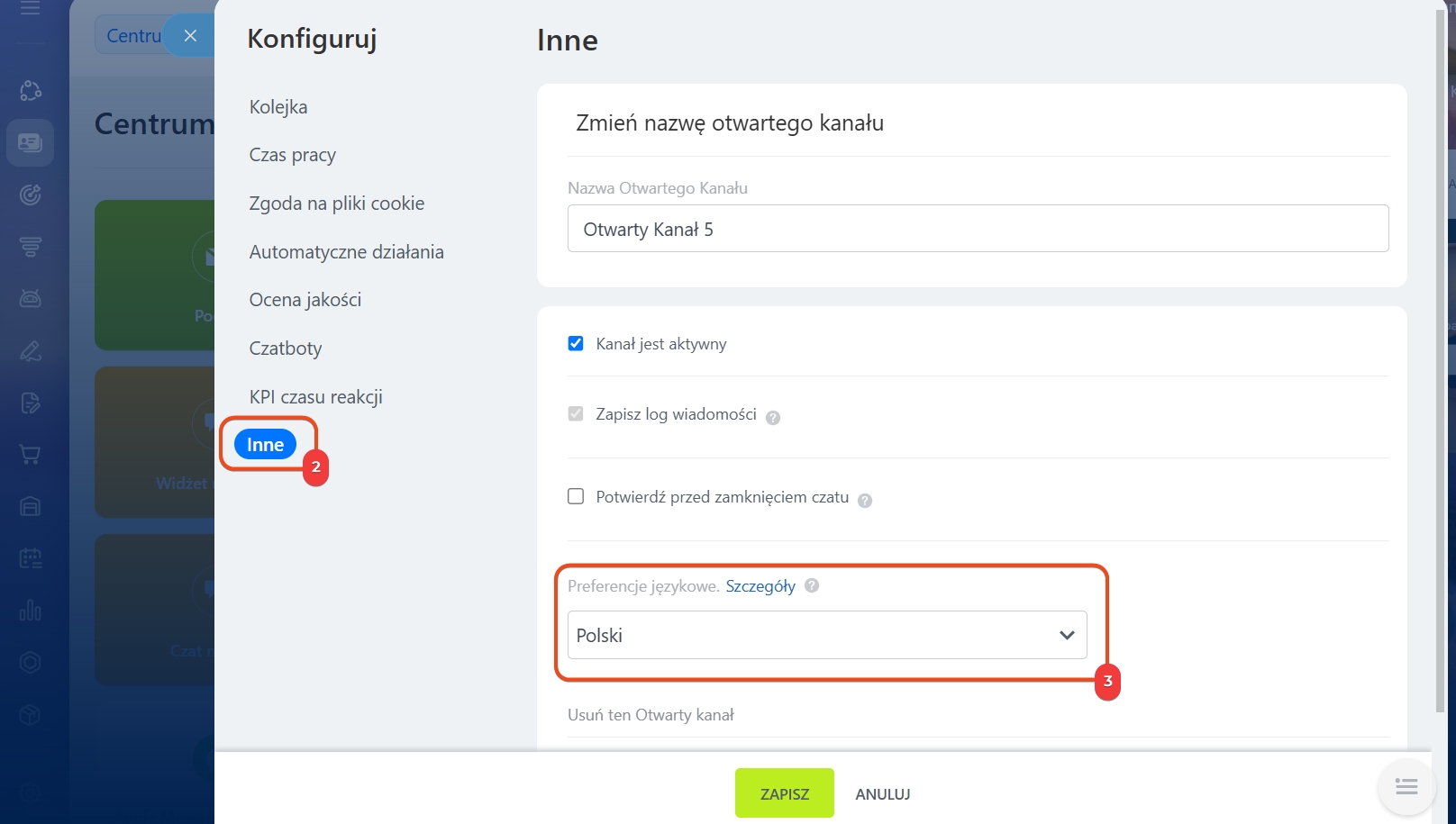Open the Czatboty settings section
The height and width of the screenshot is (824, 1456).
pyautogui.click(x=286, y=349)
